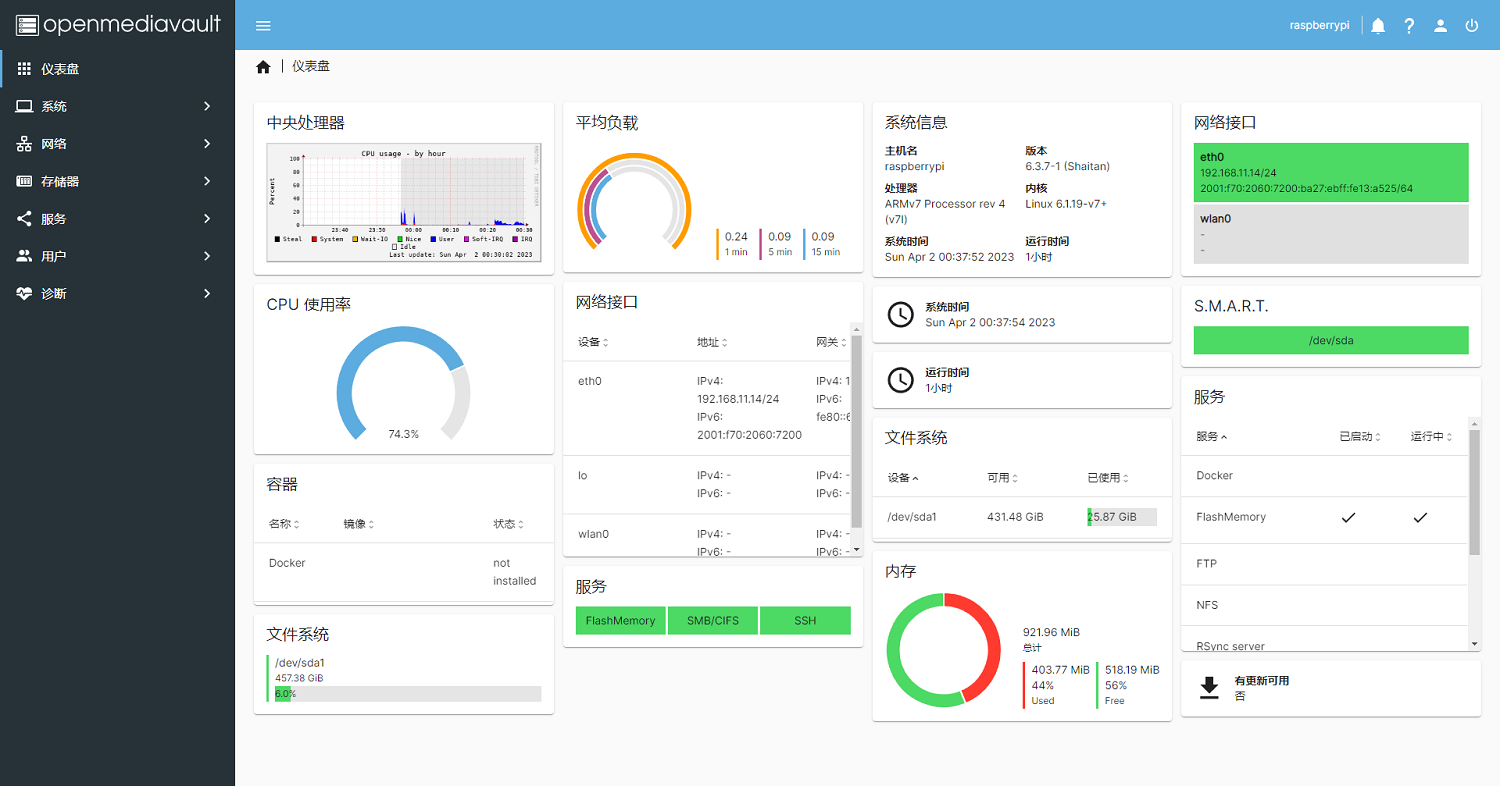This screenshot has width=1500, height=786.
Task: Click the 诊断 heartbeat icon in sidebar
Action: click(x=24, y=294)
